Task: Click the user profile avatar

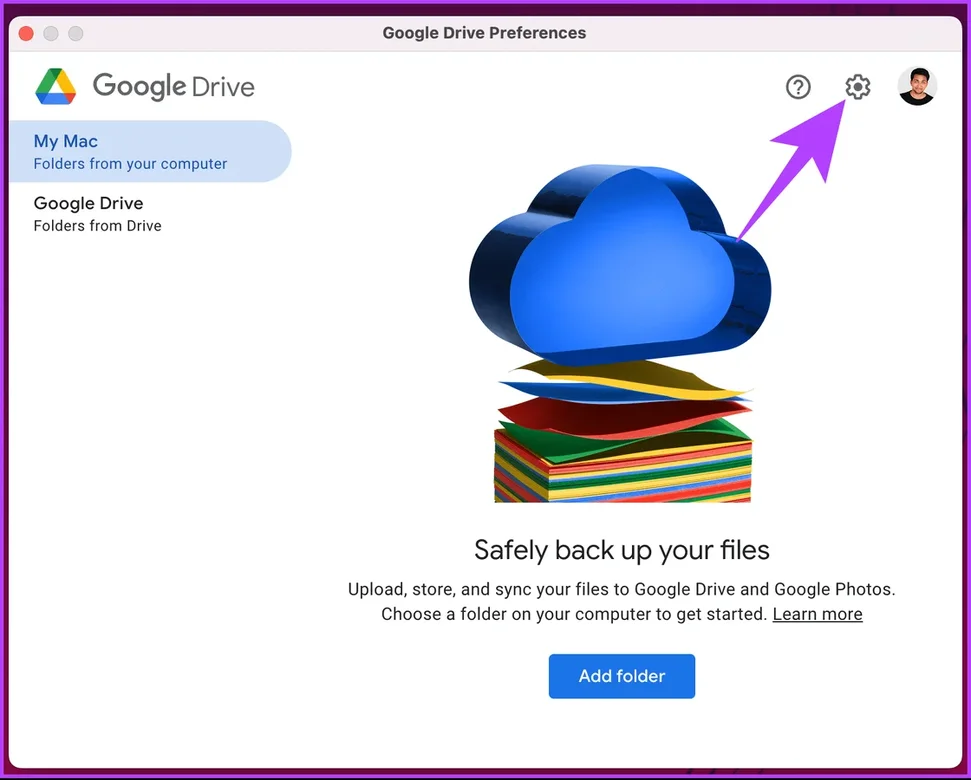Action: coord(916,87)
